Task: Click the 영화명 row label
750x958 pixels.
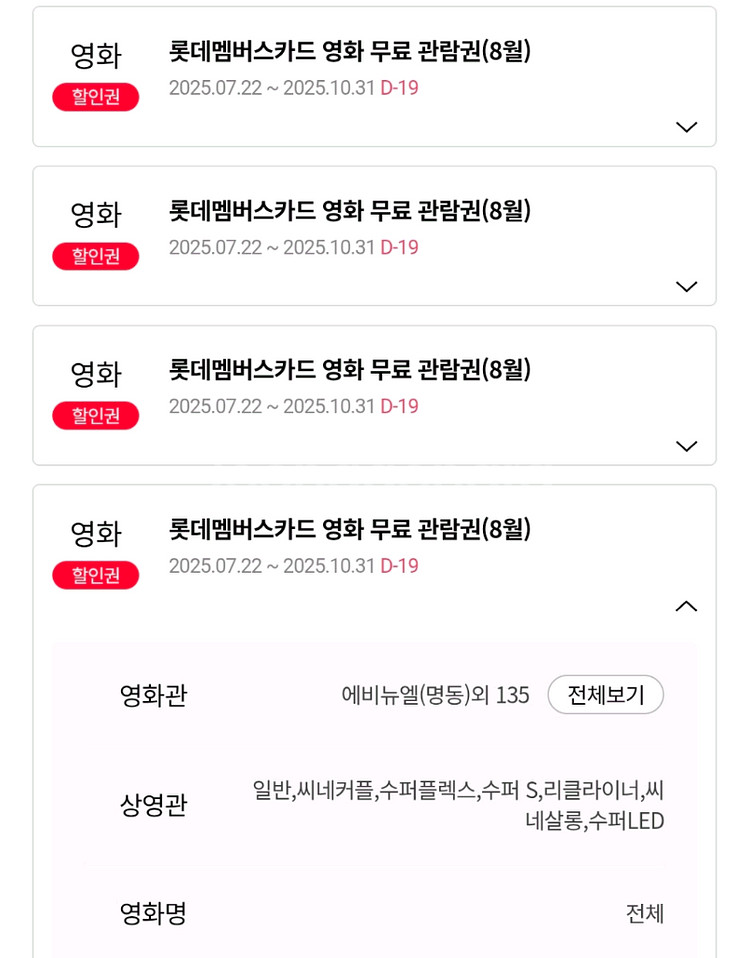Action: tap(153, 913)
